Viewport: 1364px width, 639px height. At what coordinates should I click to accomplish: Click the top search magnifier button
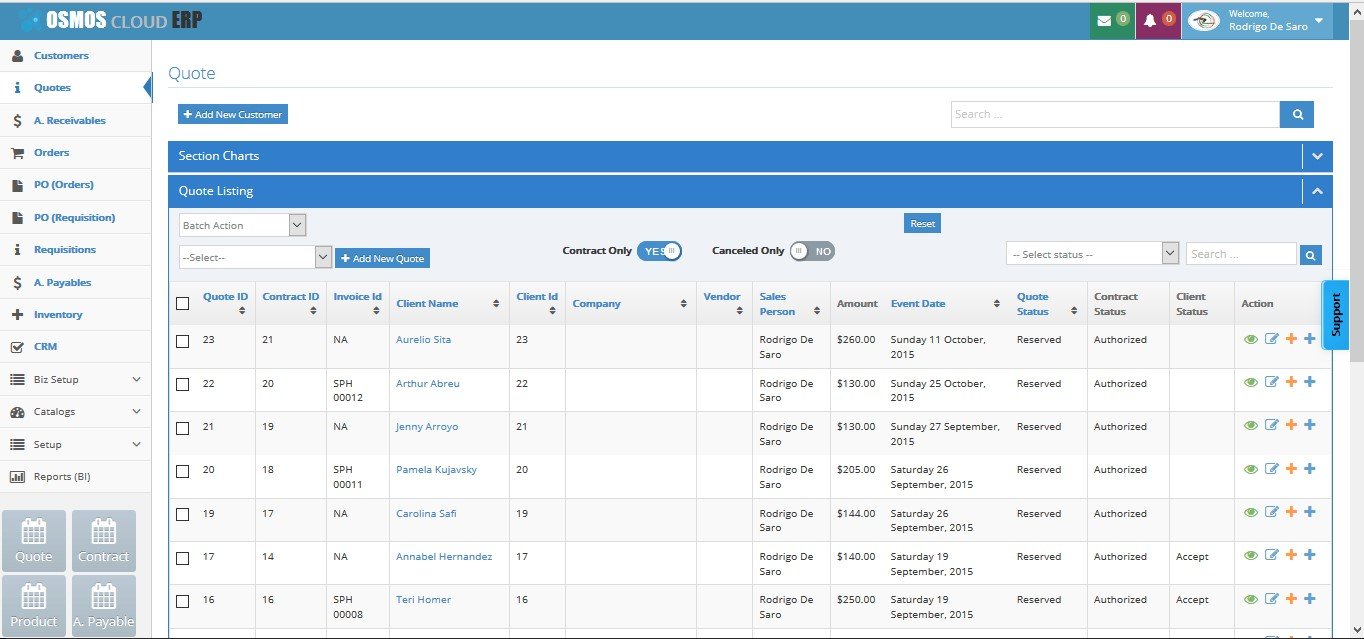point(1297,114)
